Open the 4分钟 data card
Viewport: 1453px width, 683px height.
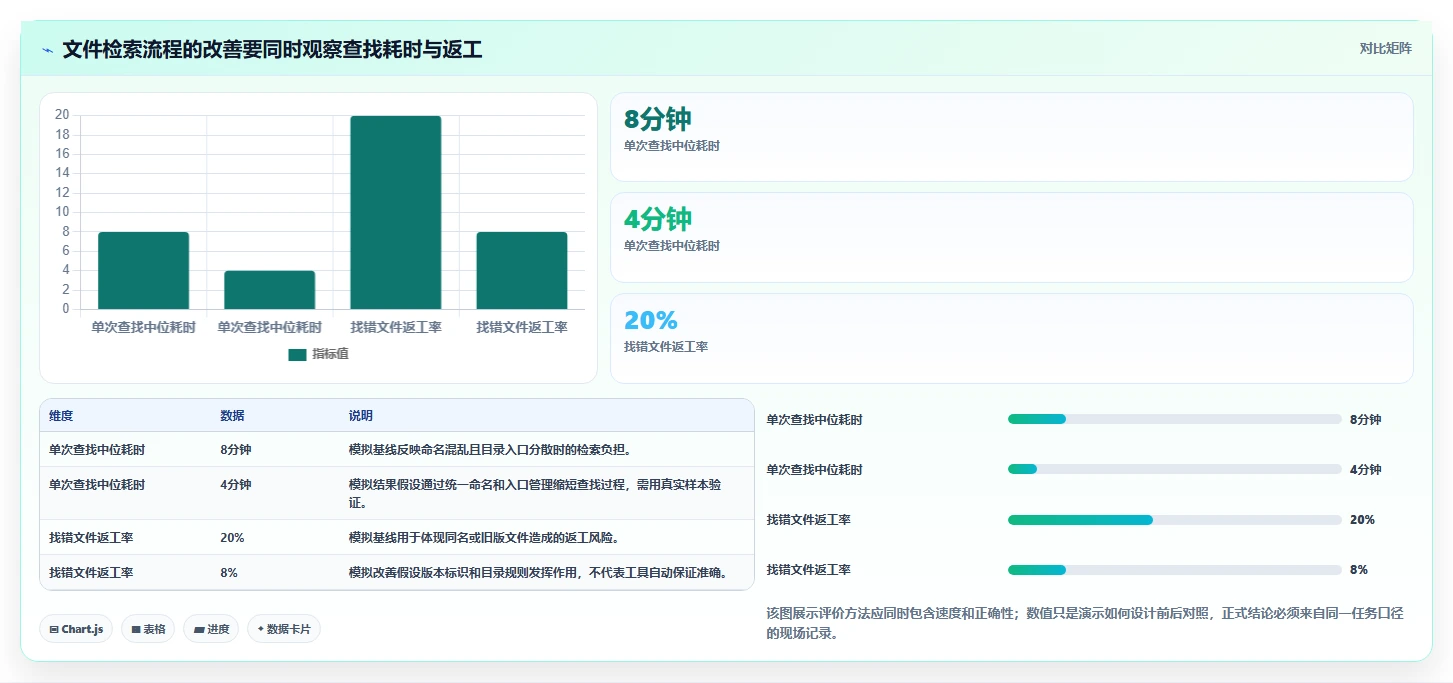tap(1012, 237)
